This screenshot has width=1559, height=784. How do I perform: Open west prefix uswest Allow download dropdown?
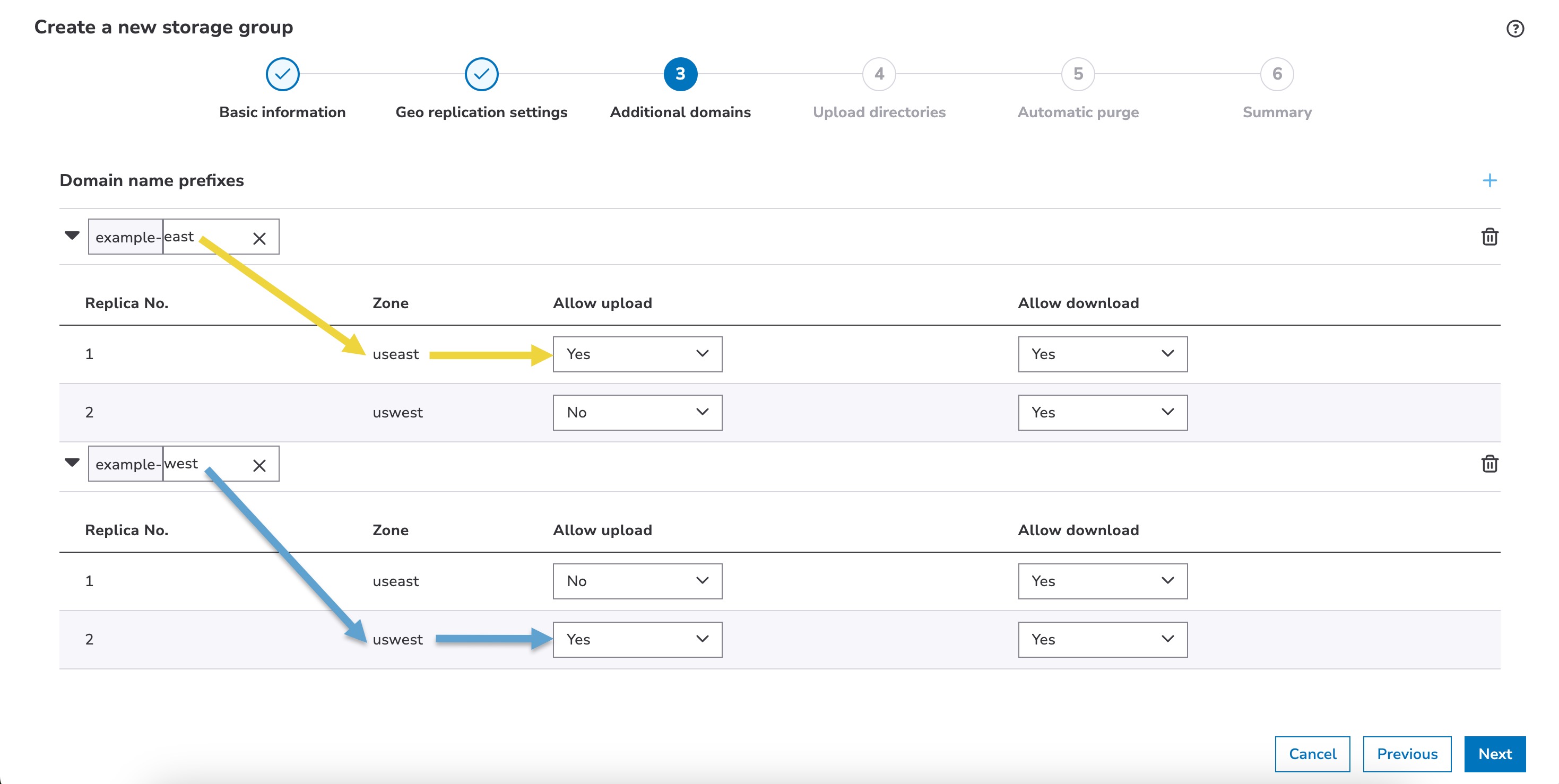click(x=1102, y=639)
